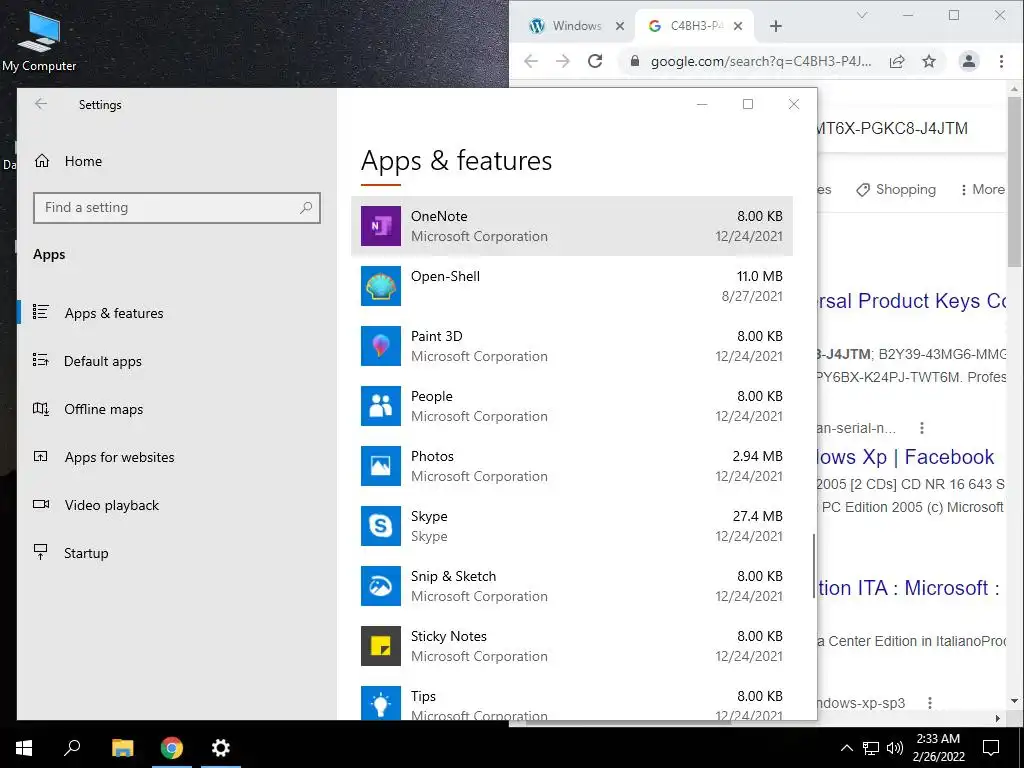Click the Skype app icon
1024x768 pixels.
[381, 526]
